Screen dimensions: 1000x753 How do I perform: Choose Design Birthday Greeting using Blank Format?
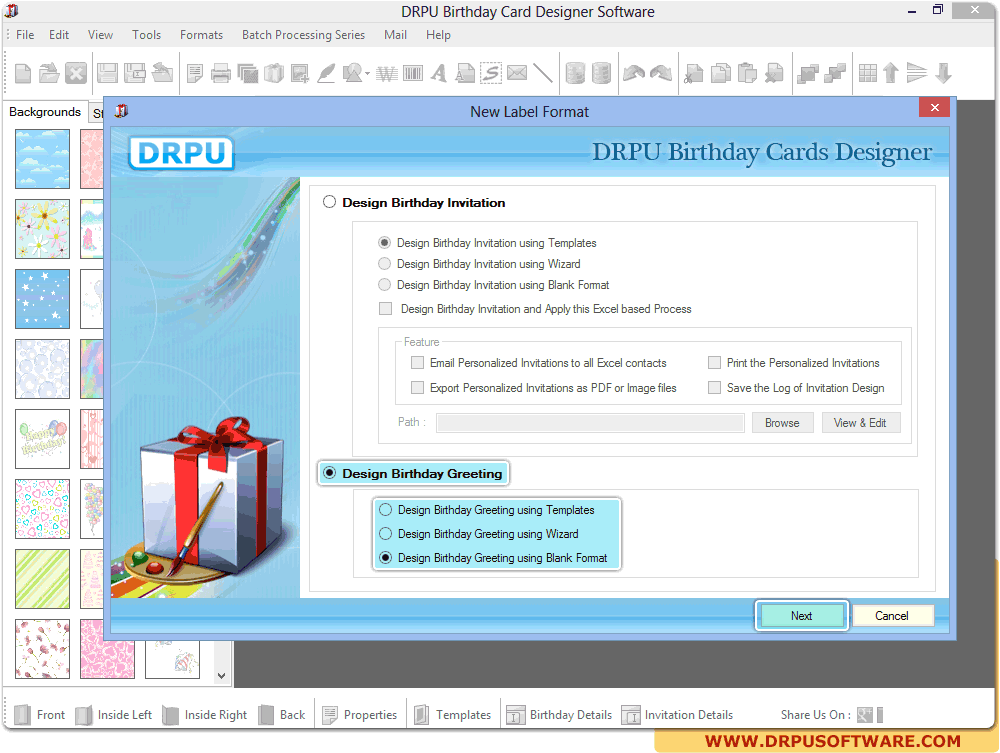[385, 558]
